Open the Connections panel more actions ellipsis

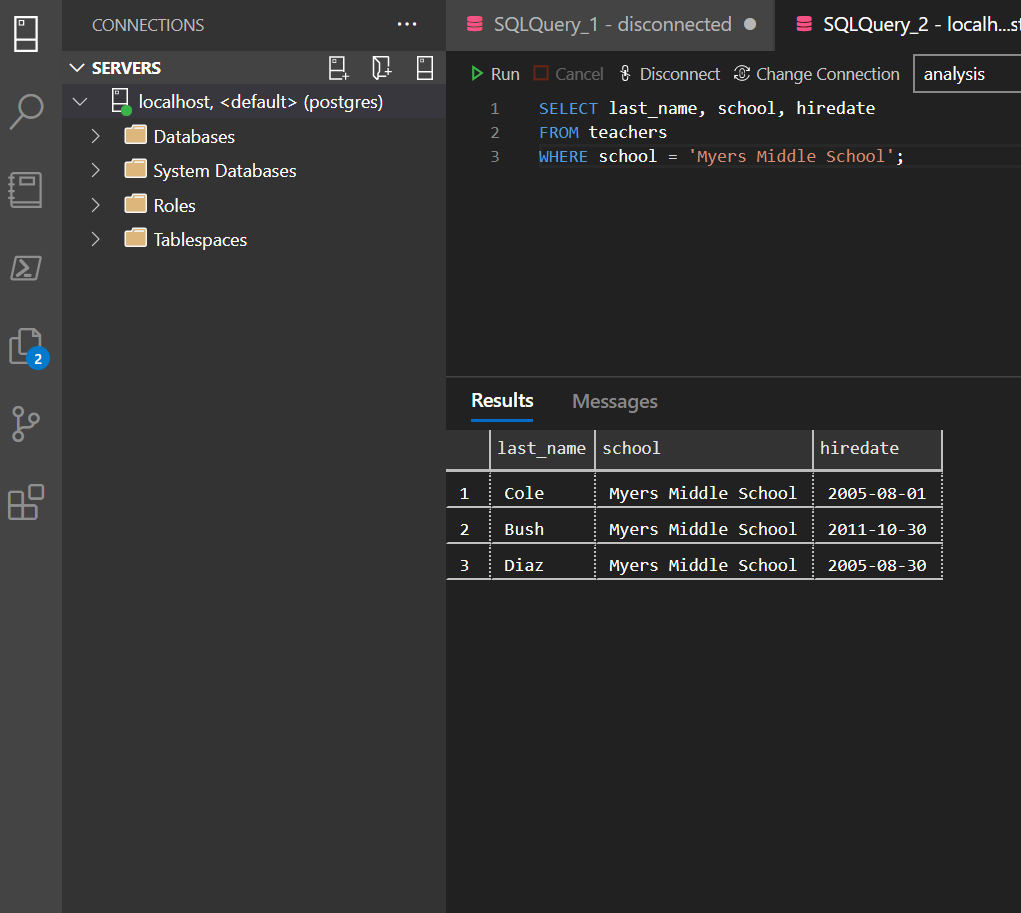tap(407, 25)
